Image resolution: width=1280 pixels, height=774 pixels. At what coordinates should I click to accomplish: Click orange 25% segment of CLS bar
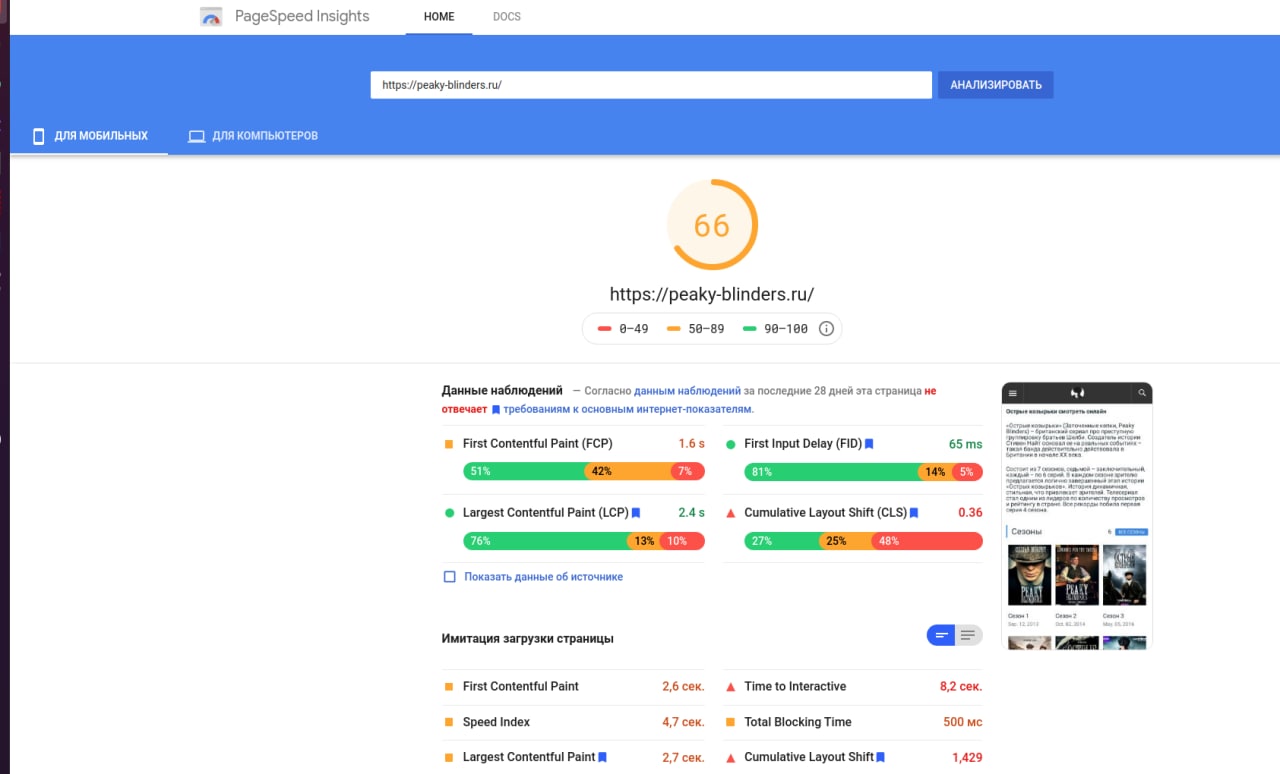click(845, 541)
